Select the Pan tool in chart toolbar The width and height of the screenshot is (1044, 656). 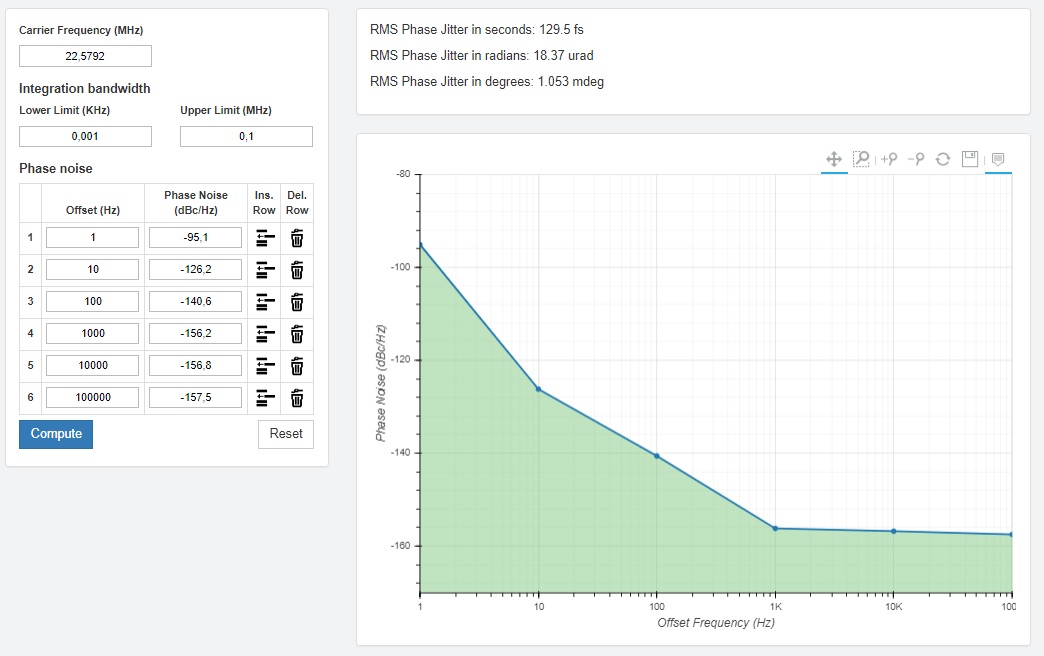pos(834,159)
